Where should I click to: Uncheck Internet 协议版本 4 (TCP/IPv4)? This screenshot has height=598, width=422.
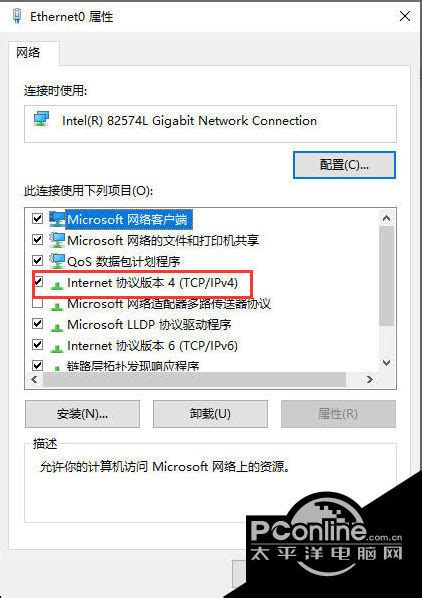click(37, 282)
